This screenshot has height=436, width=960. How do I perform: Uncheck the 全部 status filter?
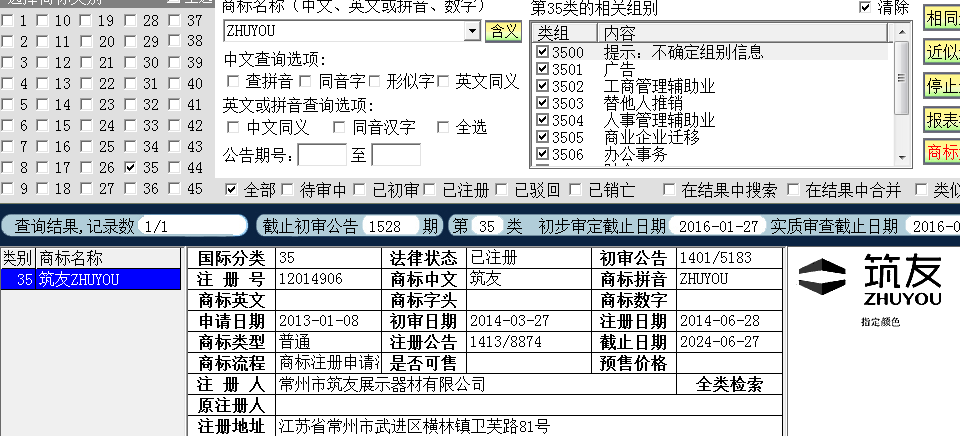pos(231,189)
